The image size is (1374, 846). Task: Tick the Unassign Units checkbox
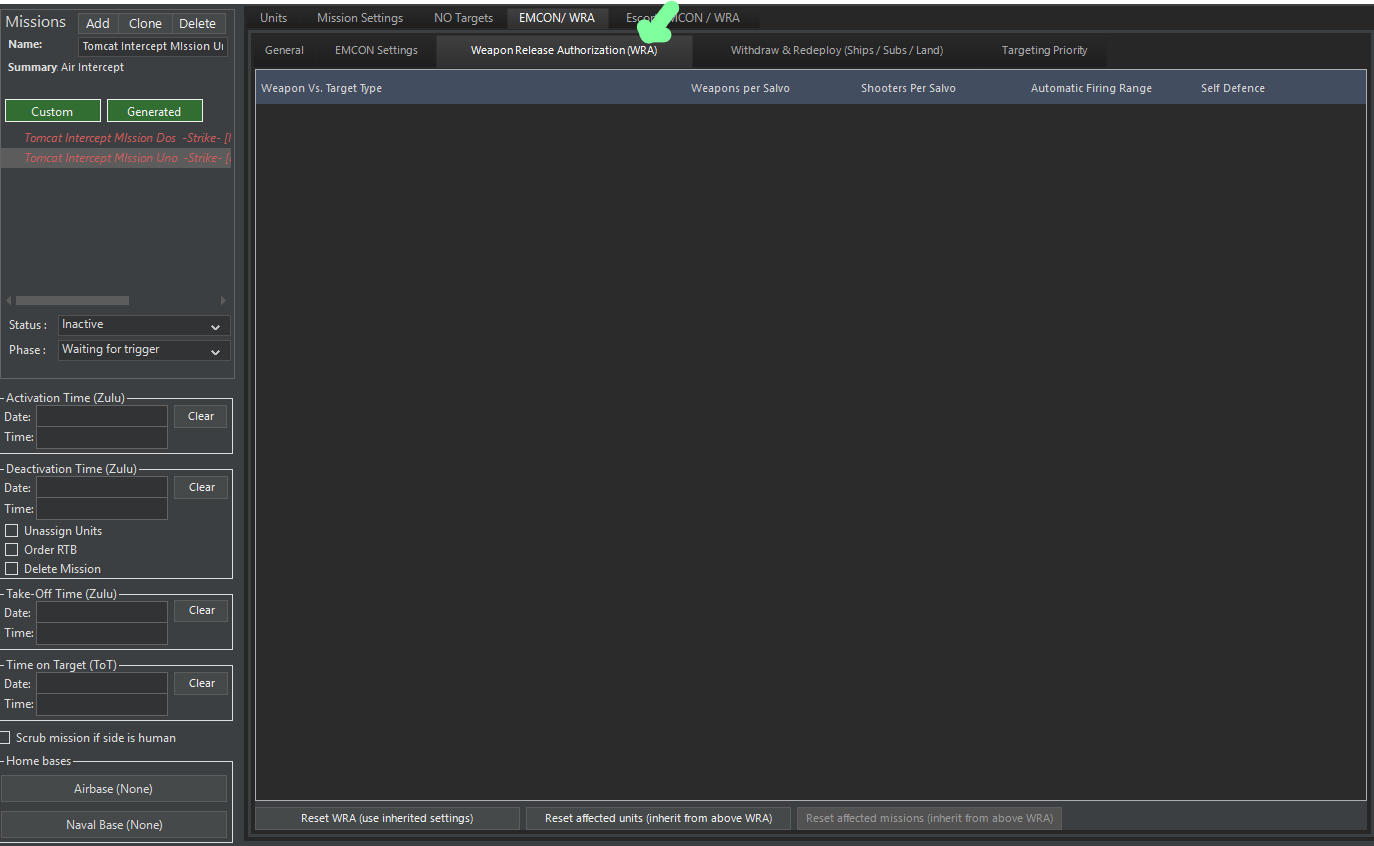[12, 531]
